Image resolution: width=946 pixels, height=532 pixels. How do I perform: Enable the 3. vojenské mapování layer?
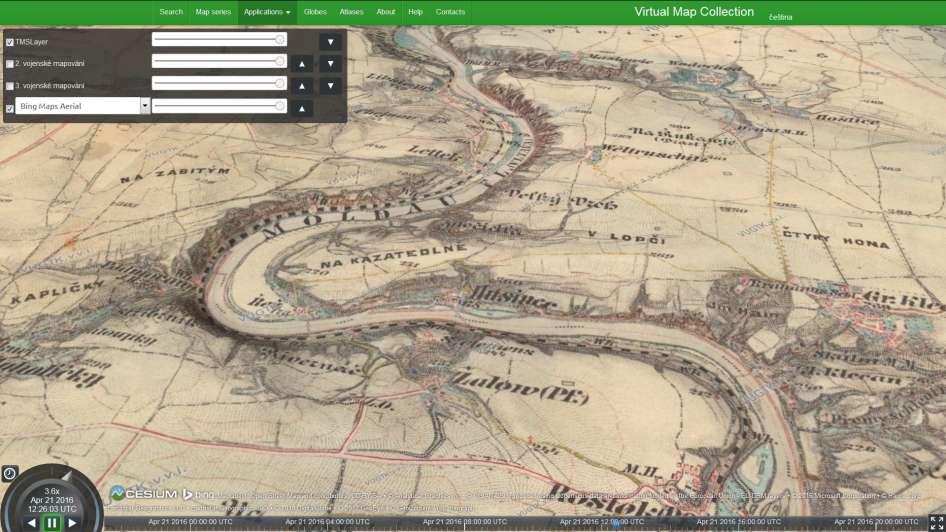[10, 86]
